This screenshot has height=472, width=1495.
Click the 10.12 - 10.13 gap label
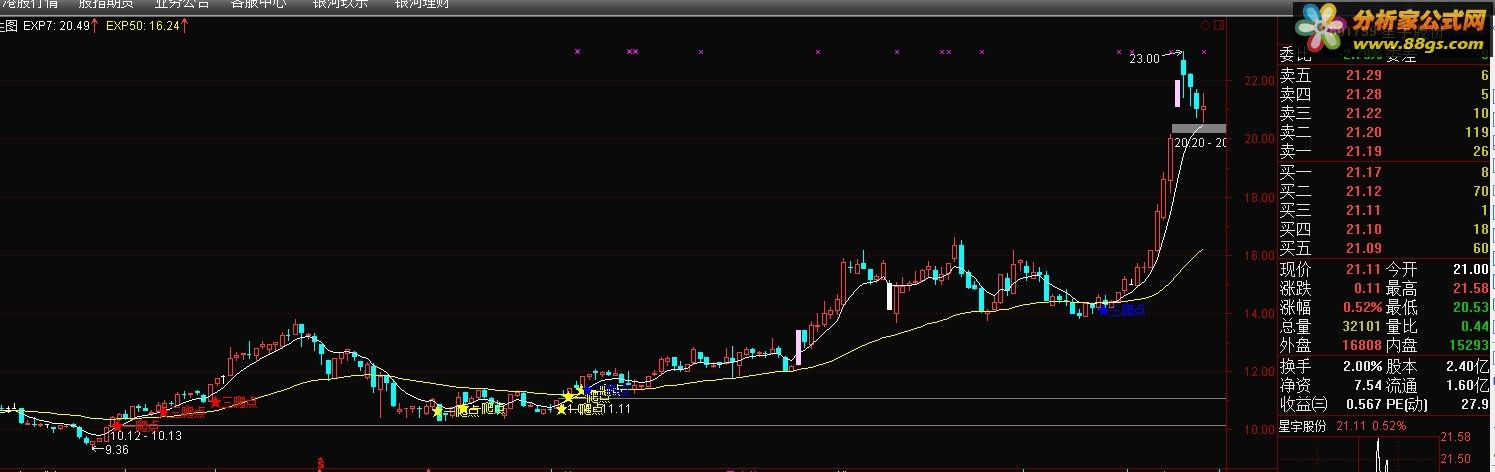tap(147, 435)
